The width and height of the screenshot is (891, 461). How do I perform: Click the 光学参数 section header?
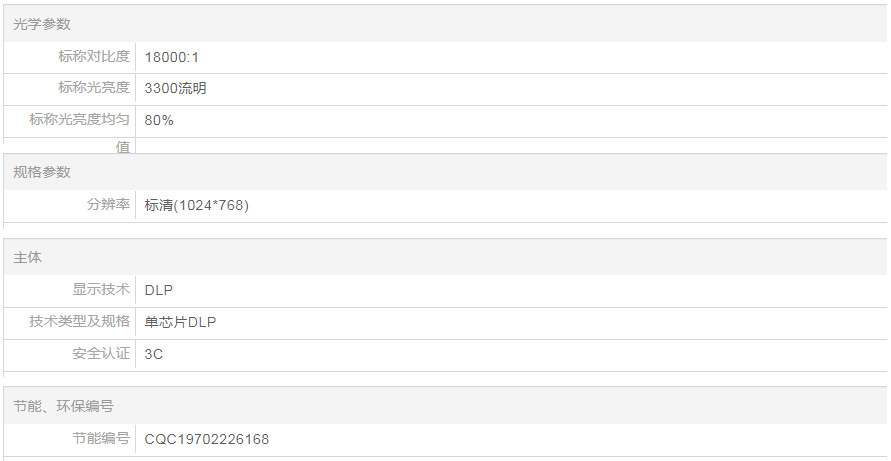[x=42, y=24]
